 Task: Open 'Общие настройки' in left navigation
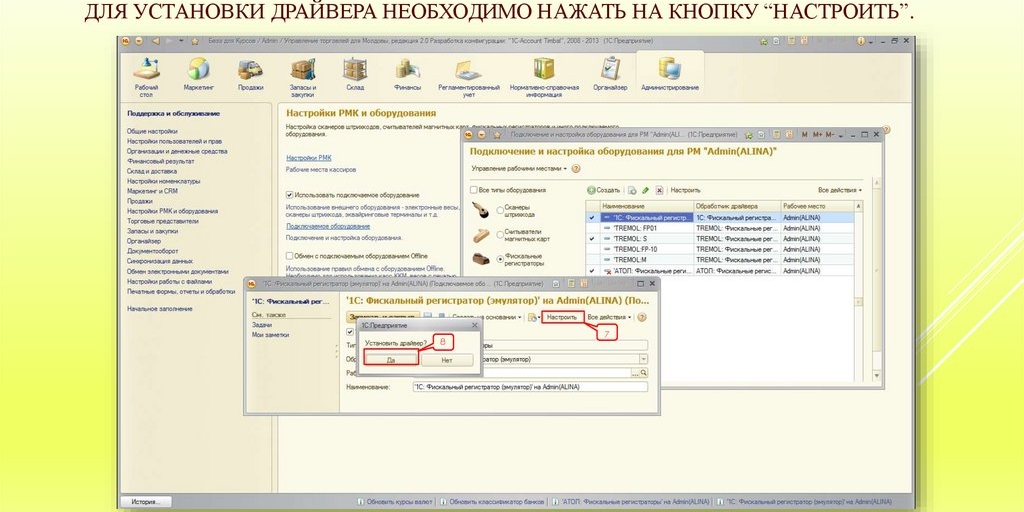pos(152,131)
